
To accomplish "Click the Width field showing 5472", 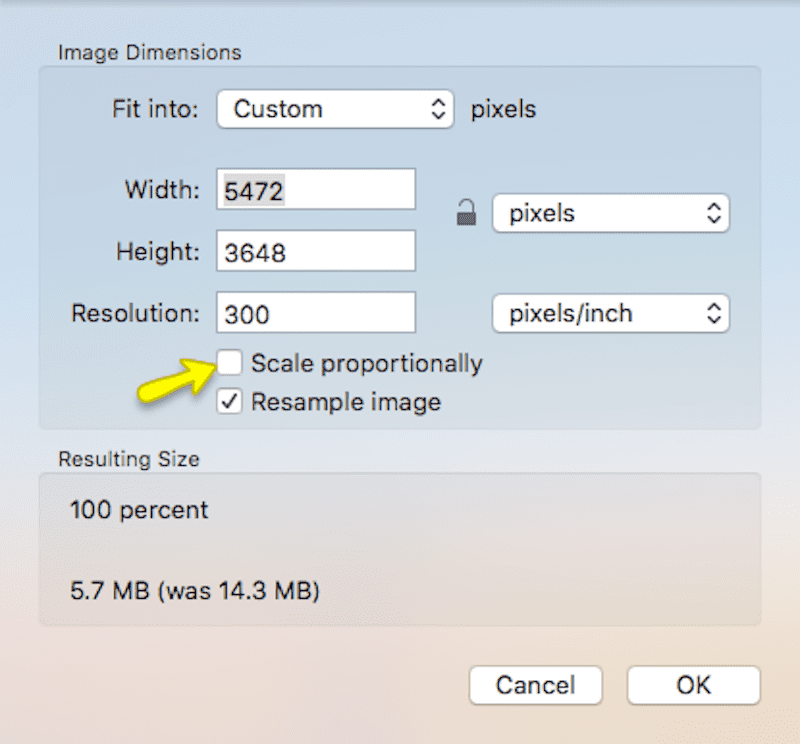I will pos(315,189).
